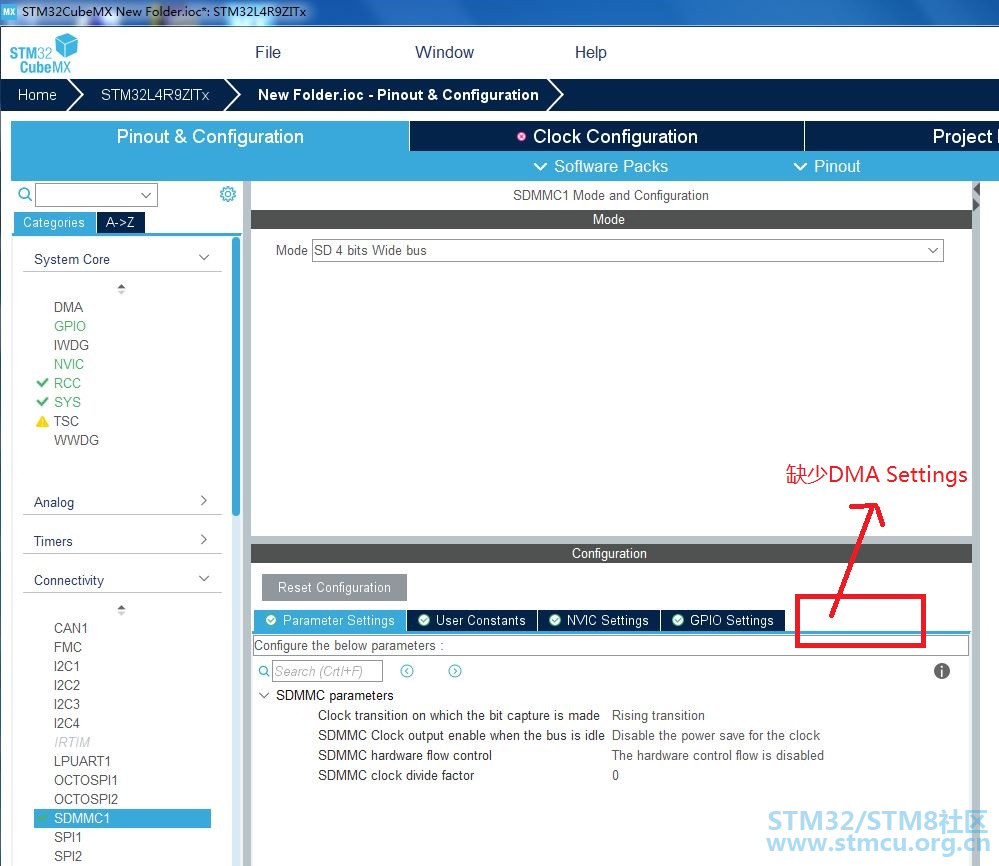
Task: Switch to the Clock Configuration tab
Action: click(x=607, y=136)
